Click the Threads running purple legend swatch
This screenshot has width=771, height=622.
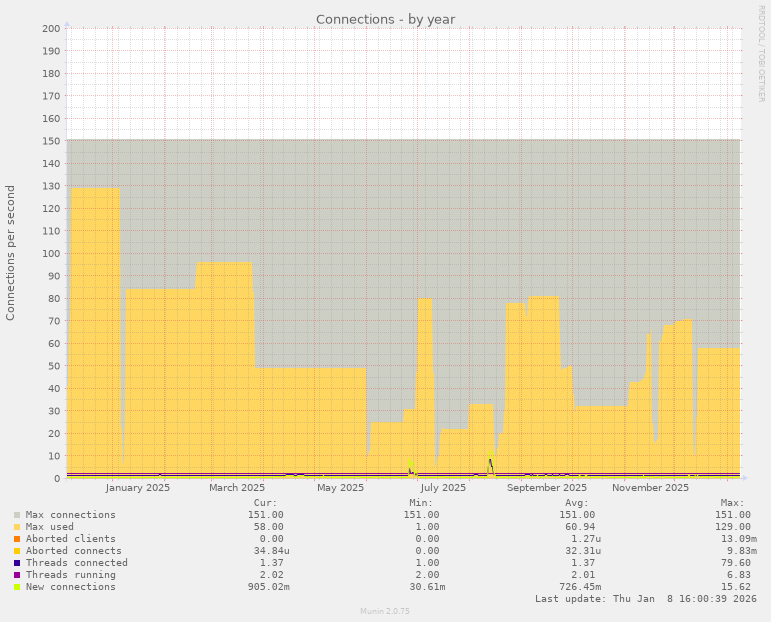tap(17, 575)
